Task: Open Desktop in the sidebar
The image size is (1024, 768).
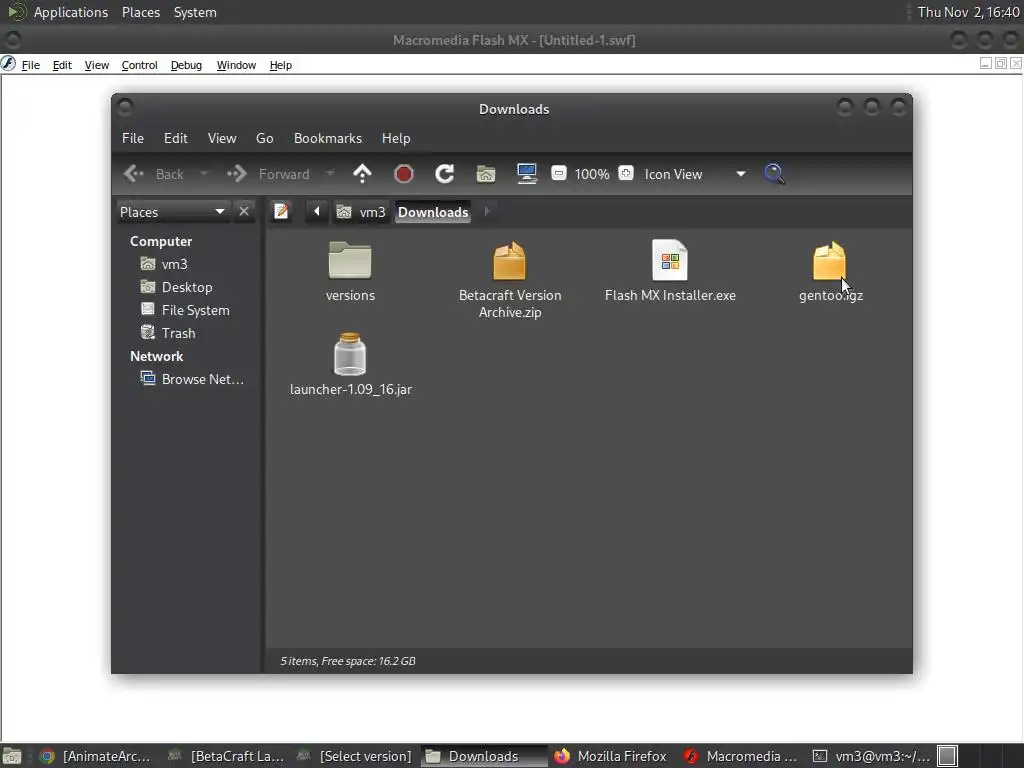Action: pos(187,287)
